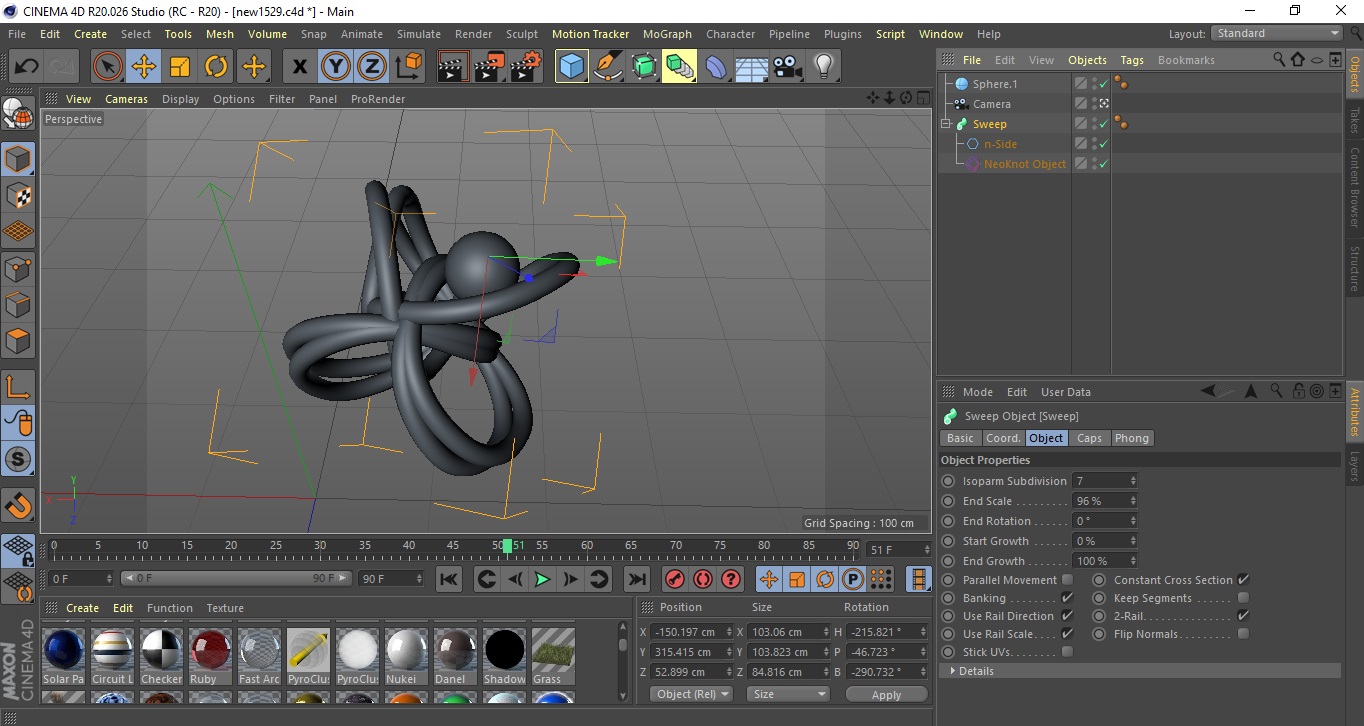Open the Layout Standard dropdown
The height and width of the screenshot is (726, 1364).
click(1277, 33)
